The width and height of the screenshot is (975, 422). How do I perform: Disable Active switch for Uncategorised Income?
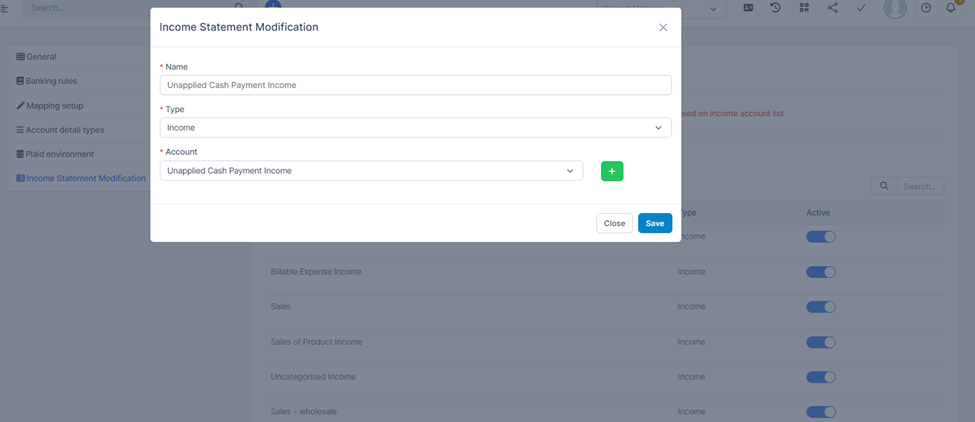tap(821, 377)
